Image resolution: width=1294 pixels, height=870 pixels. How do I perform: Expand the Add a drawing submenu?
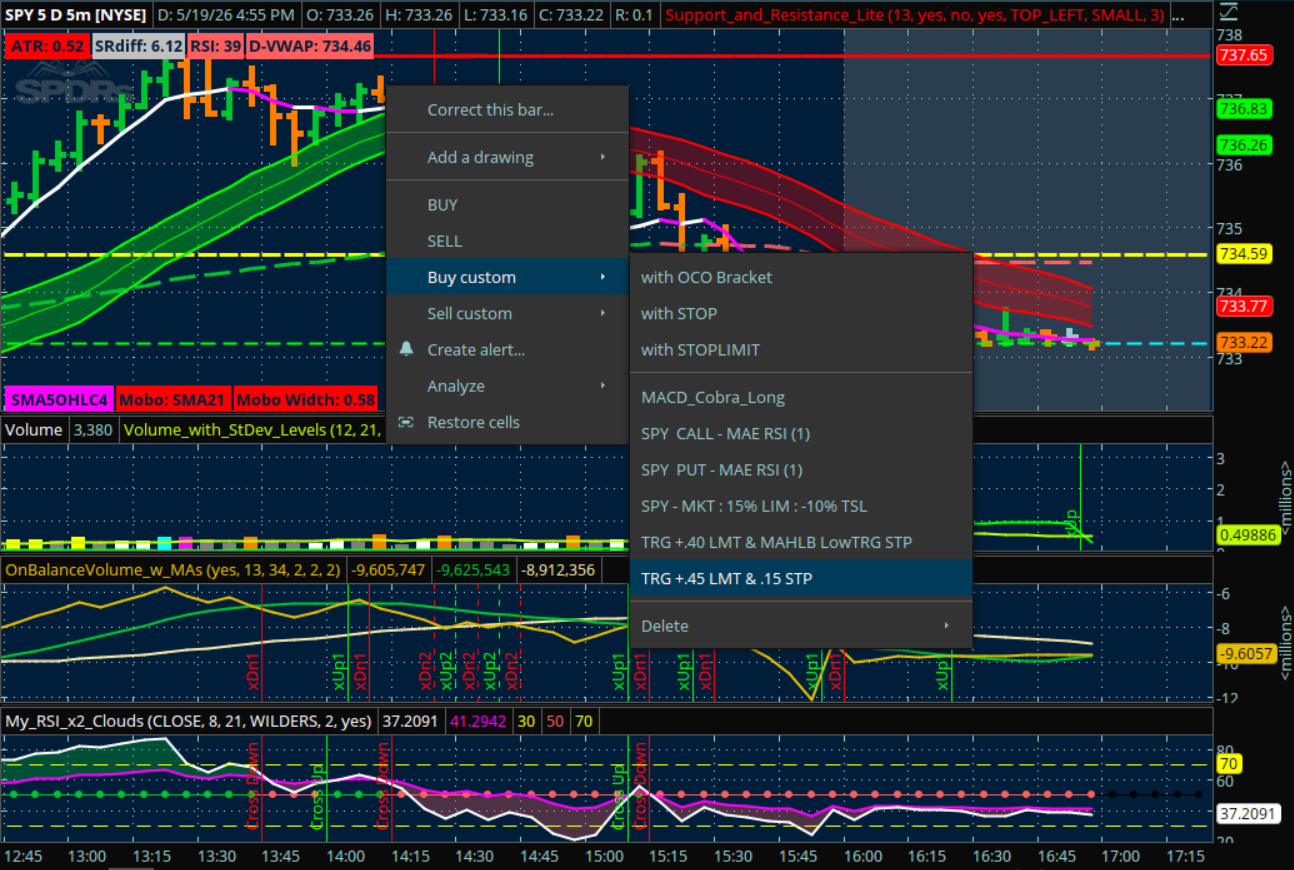(508, 157)
